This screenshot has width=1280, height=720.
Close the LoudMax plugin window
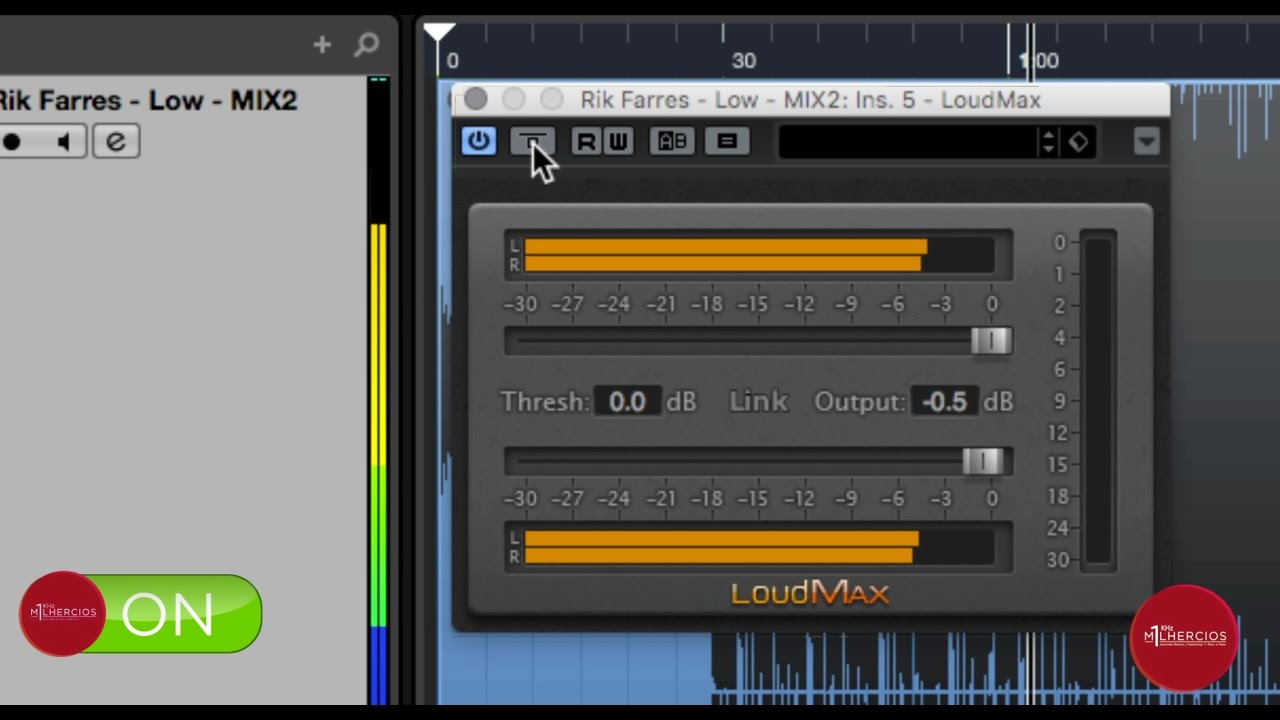pos(476,99)
